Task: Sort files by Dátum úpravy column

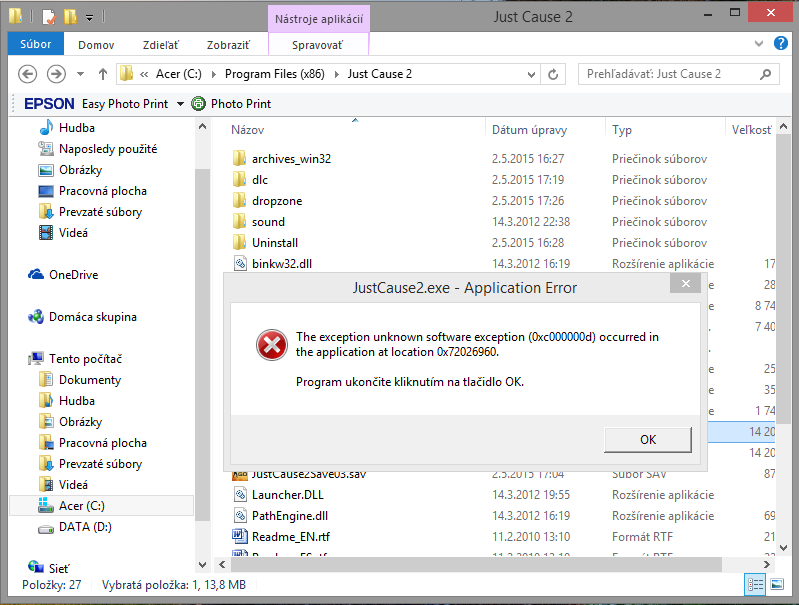Action: pos(529,130)
